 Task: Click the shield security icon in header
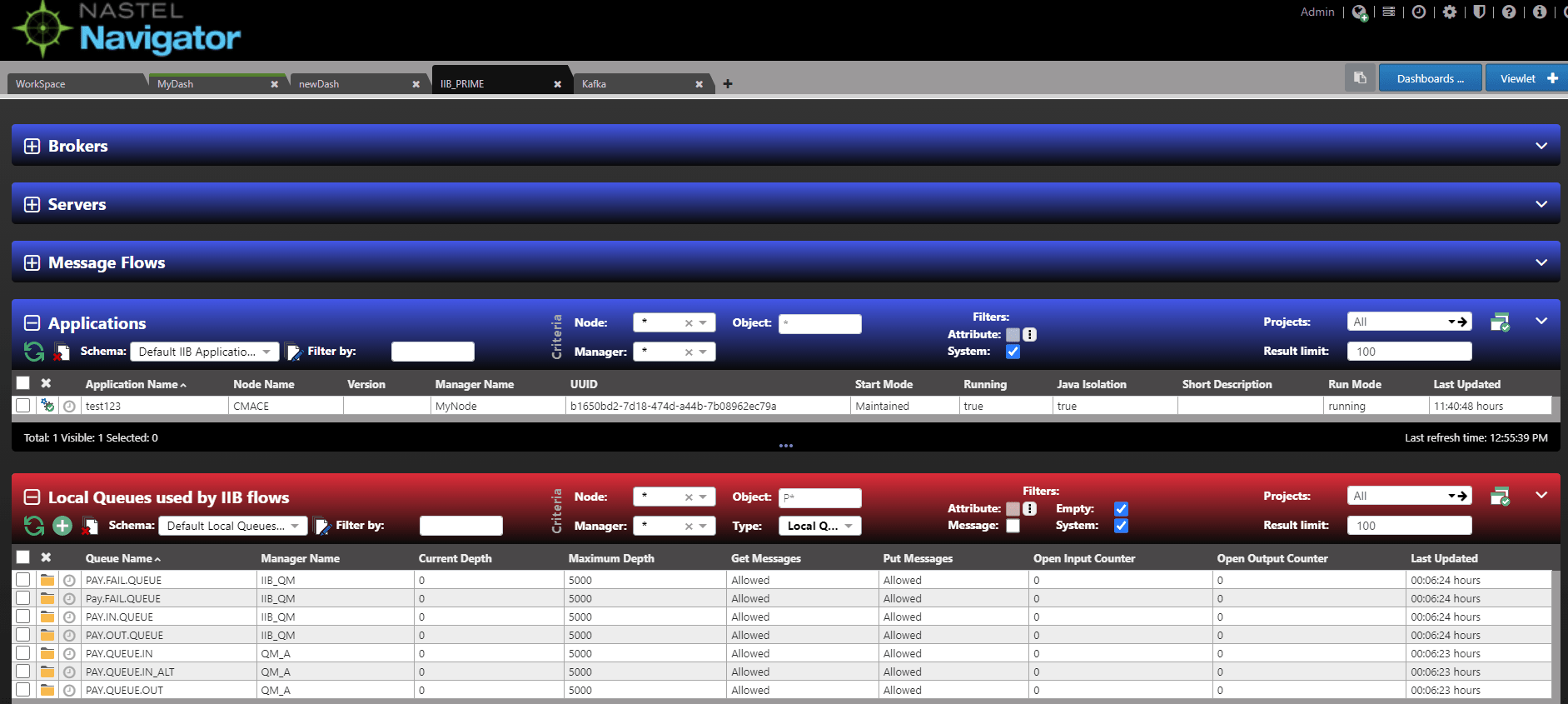tap(1479, 12)
